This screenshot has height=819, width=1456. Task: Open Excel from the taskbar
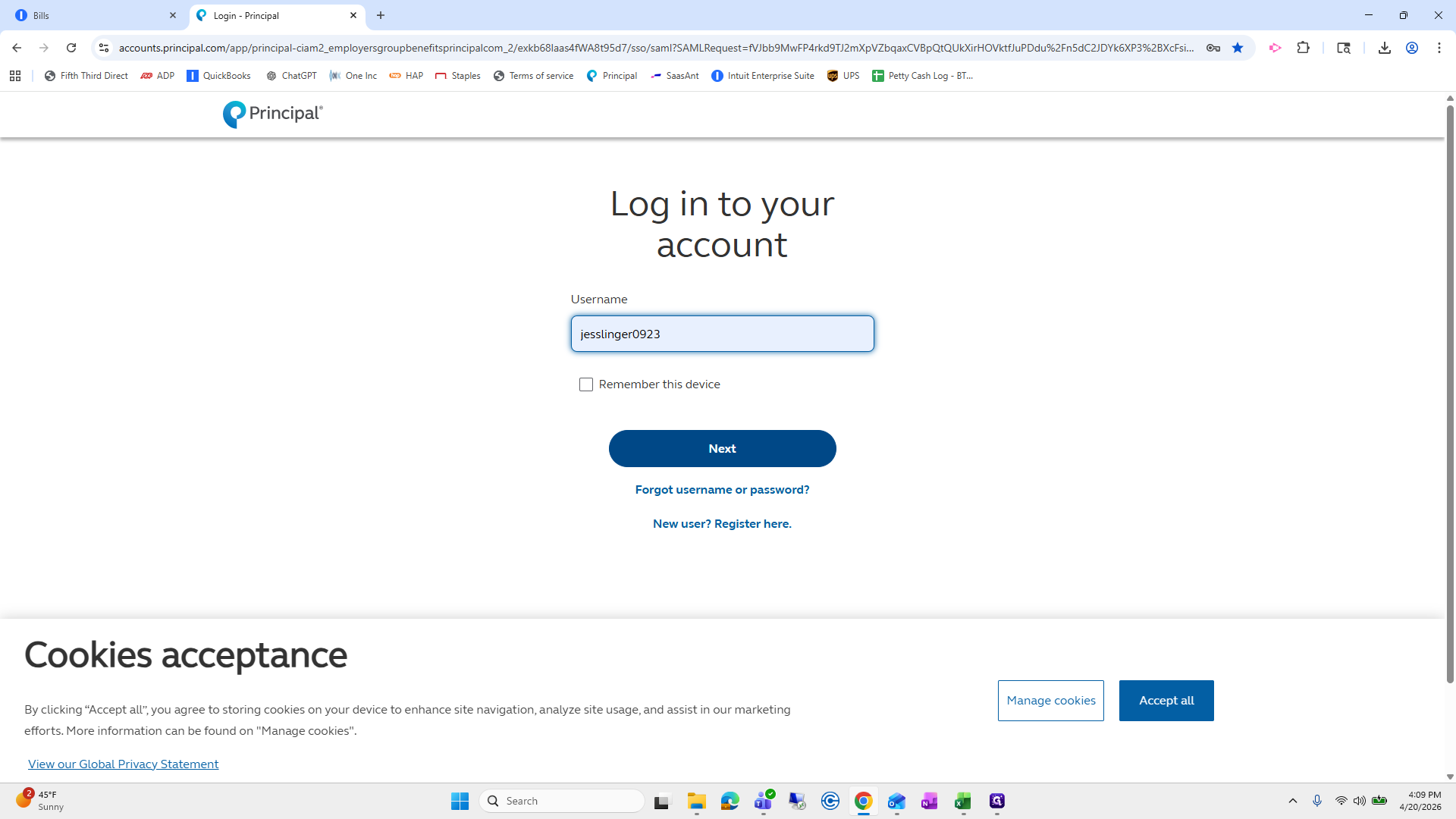click(x=962, y=801)
